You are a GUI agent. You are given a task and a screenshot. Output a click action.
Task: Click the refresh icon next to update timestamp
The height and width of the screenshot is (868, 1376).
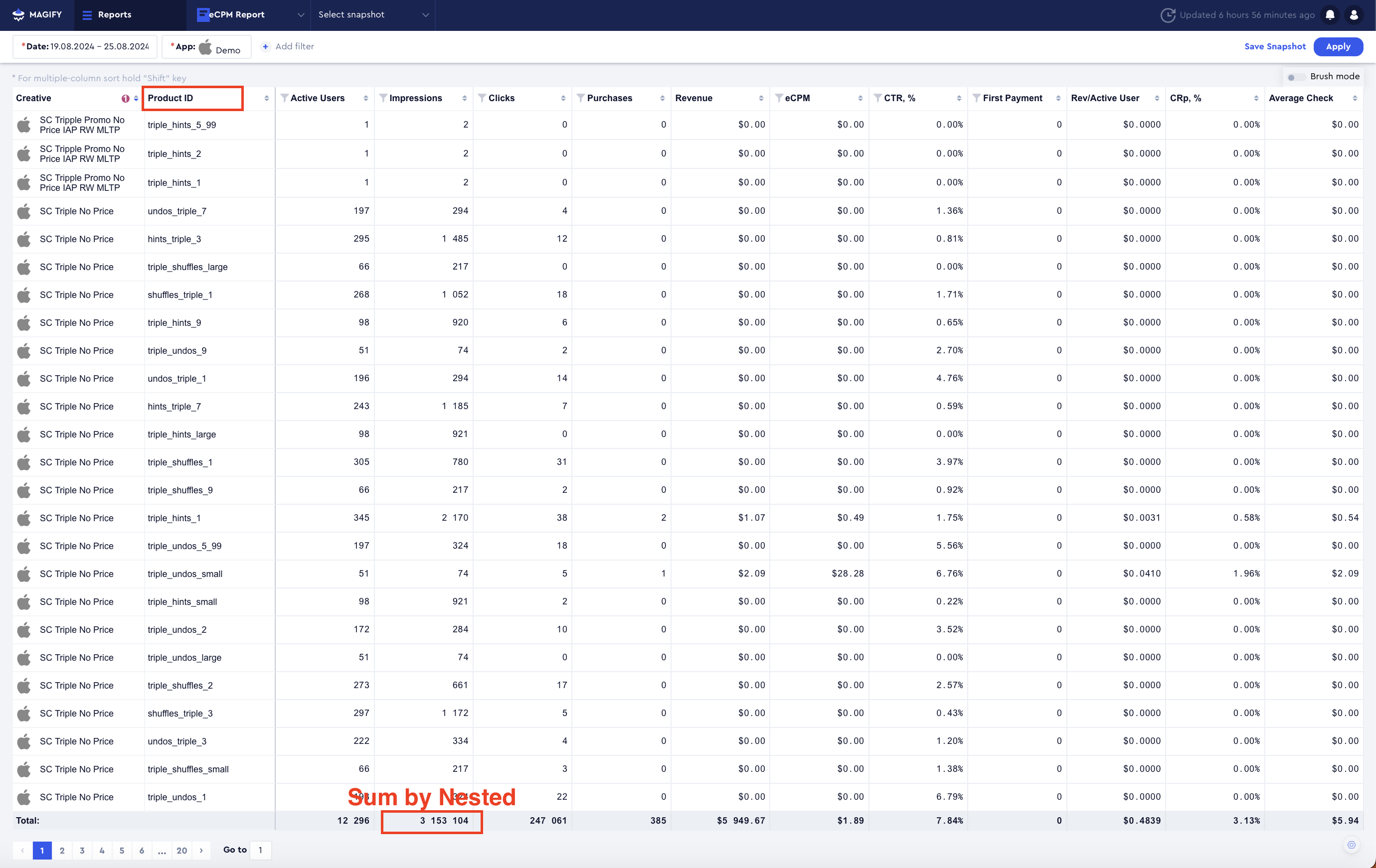[x=1170, y=14]
